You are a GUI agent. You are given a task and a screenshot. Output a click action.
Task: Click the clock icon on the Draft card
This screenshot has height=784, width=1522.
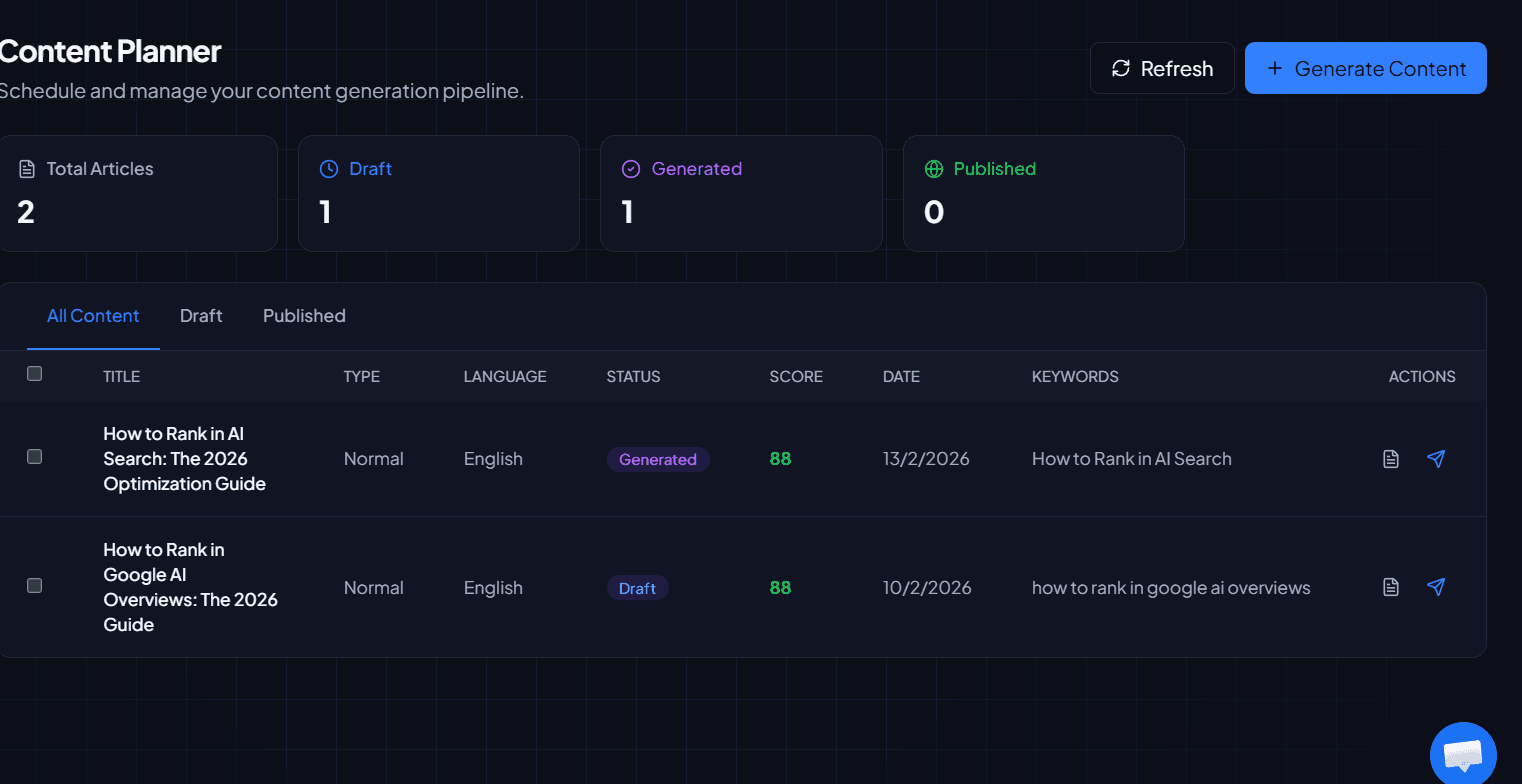pyautogui.click(x=328, y=168)
